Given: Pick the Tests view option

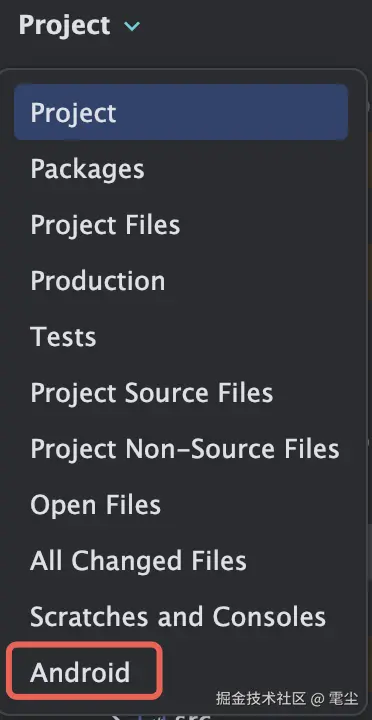Looking at the screenshot, I should [x=63, y=337].
